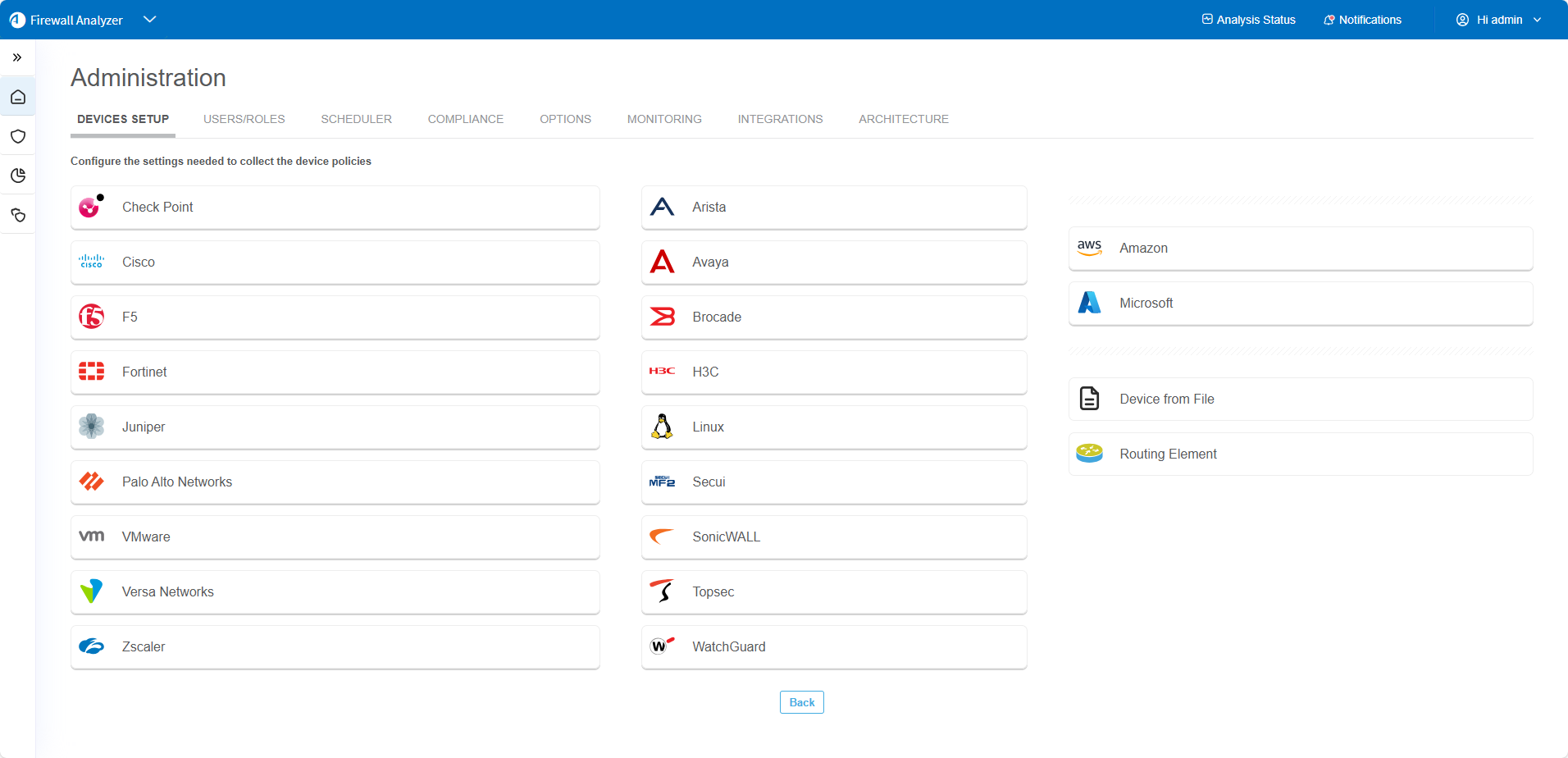
Task: Expand the left sidebar with double chevron
Action: pyautogui.click(x=17, y=57)
